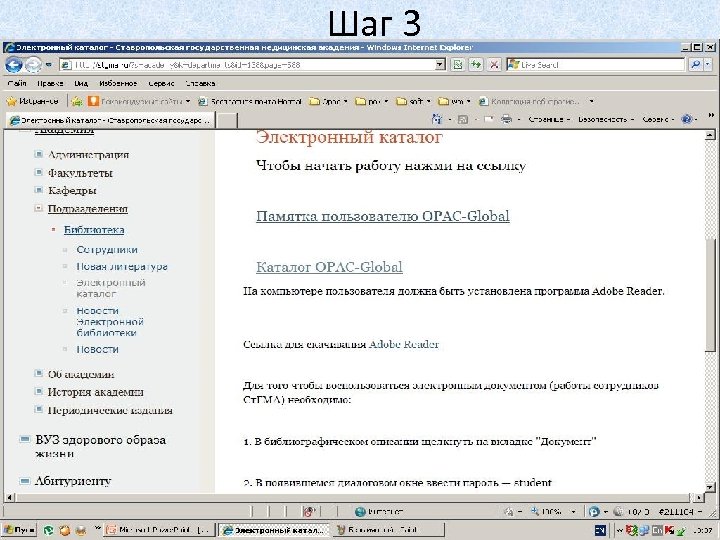Screen dimensions: 720x540
Task: Open the Сотрудники sidebar link
Action: click(x=107, y=250)
